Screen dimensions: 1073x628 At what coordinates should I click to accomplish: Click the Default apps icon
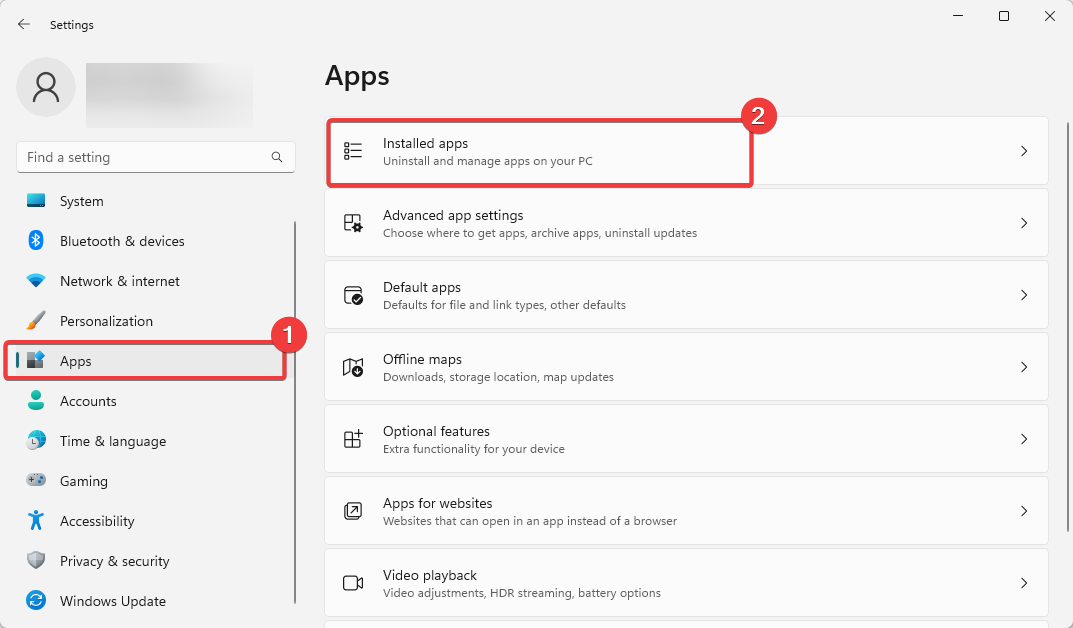(353, 295)
